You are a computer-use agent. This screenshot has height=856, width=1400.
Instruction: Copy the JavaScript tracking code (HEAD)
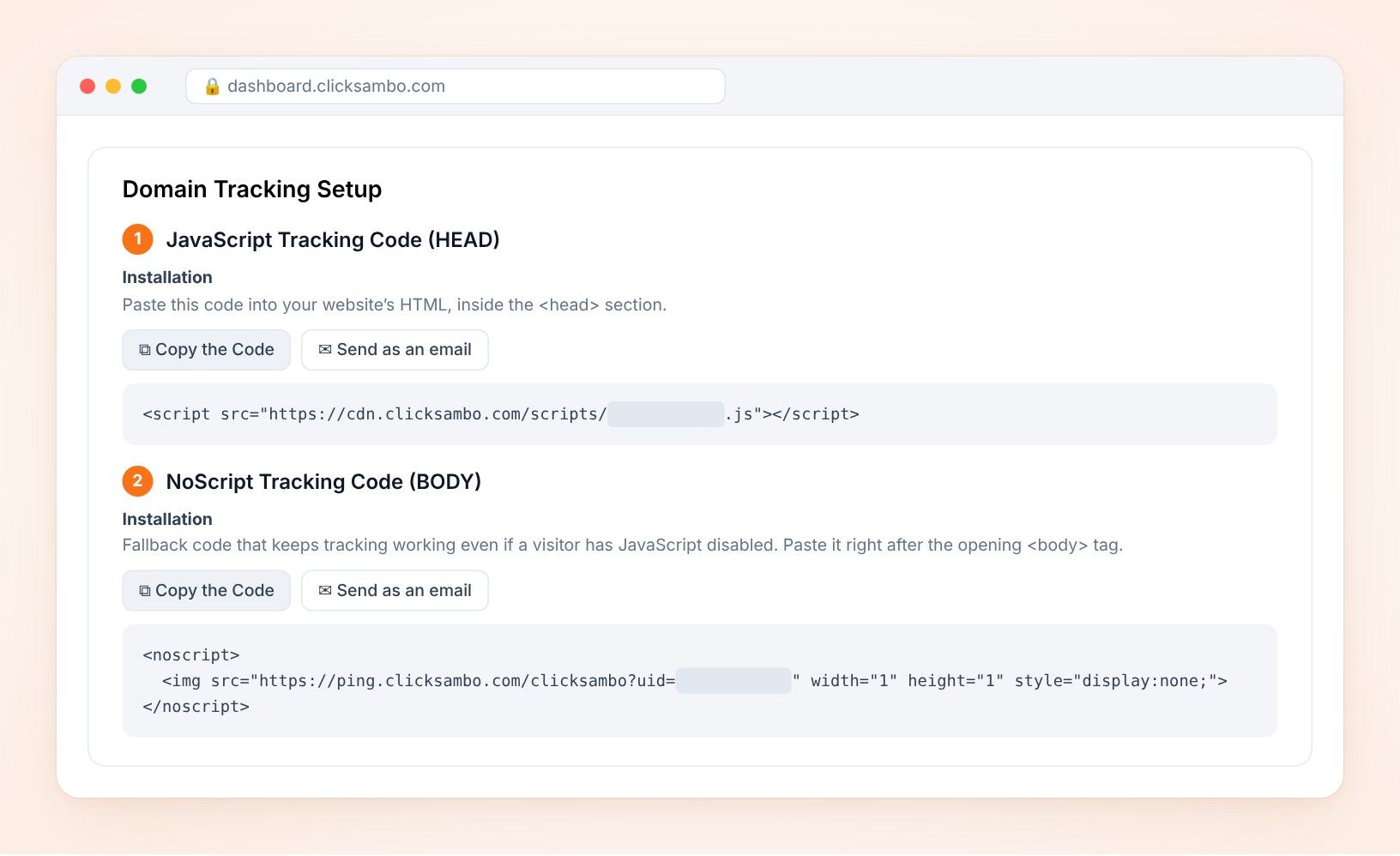pyautogui.click(x=206, y=350)
